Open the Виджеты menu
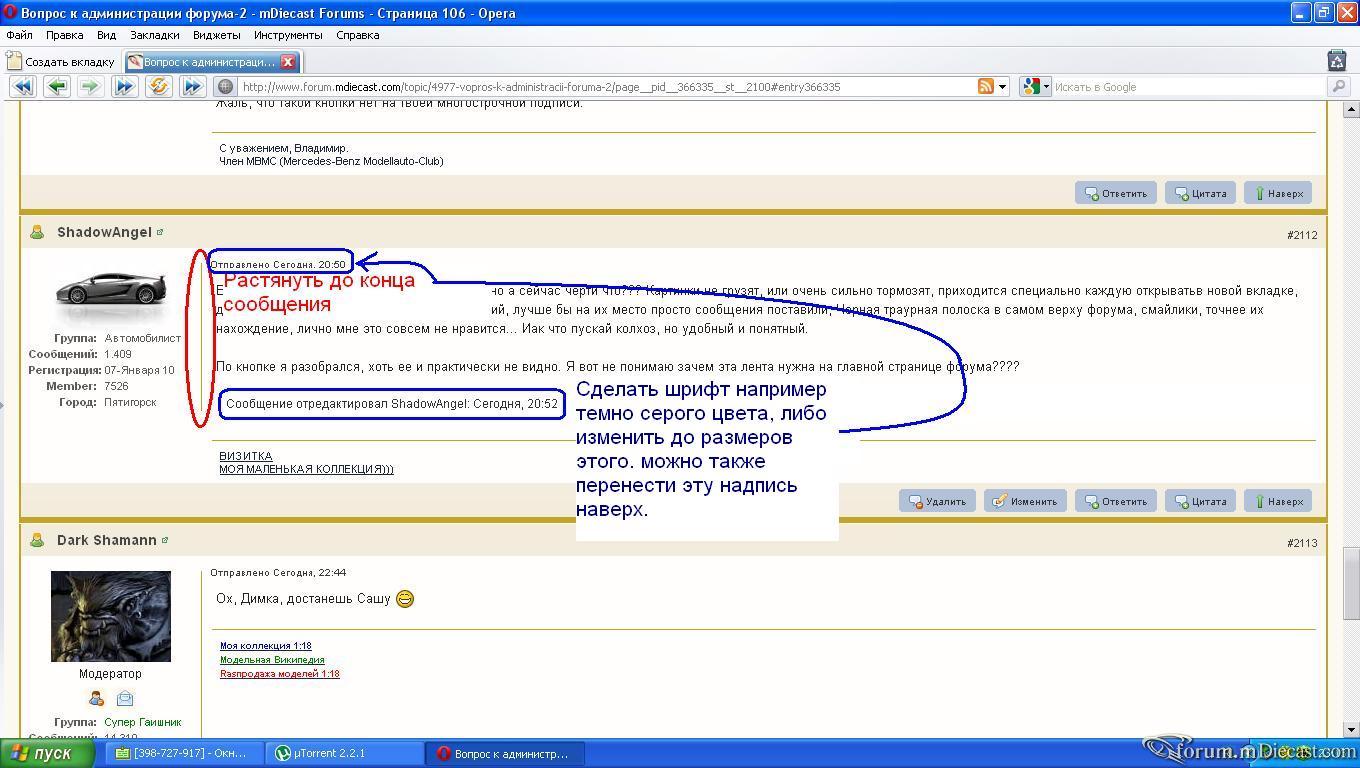Screen dimensions: 1360x768 [x=216, y=35]
